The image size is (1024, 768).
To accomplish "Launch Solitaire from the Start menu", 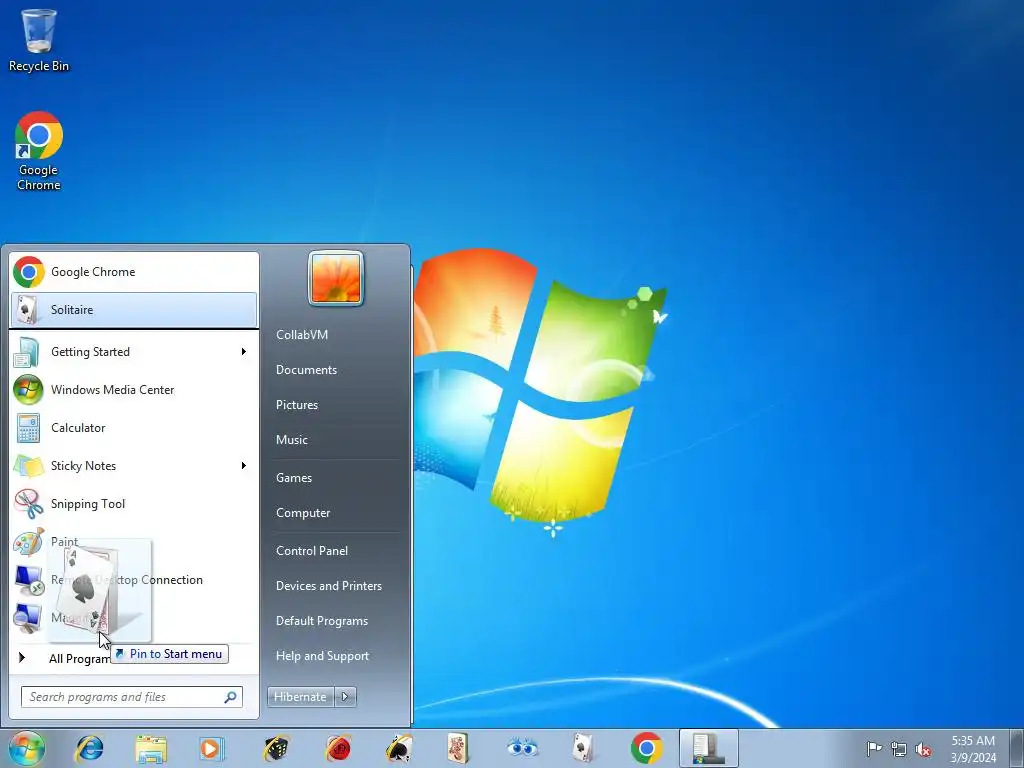I will tap(133, 310).
